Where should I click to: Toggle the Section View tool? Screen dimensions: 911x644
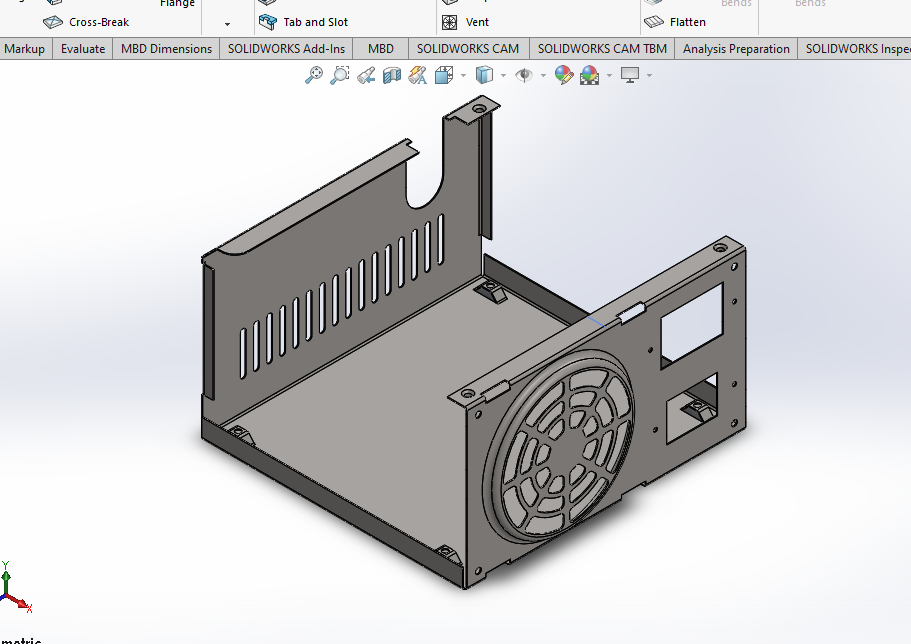(x=392, y=75)
